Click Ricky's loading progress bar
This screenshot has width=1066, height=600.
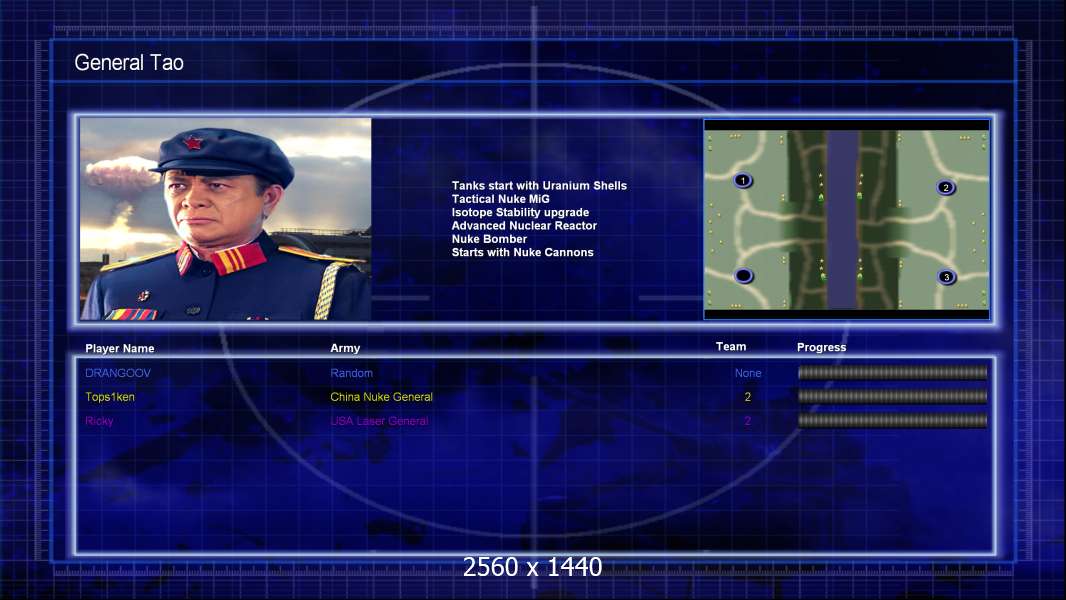[893, 421]
